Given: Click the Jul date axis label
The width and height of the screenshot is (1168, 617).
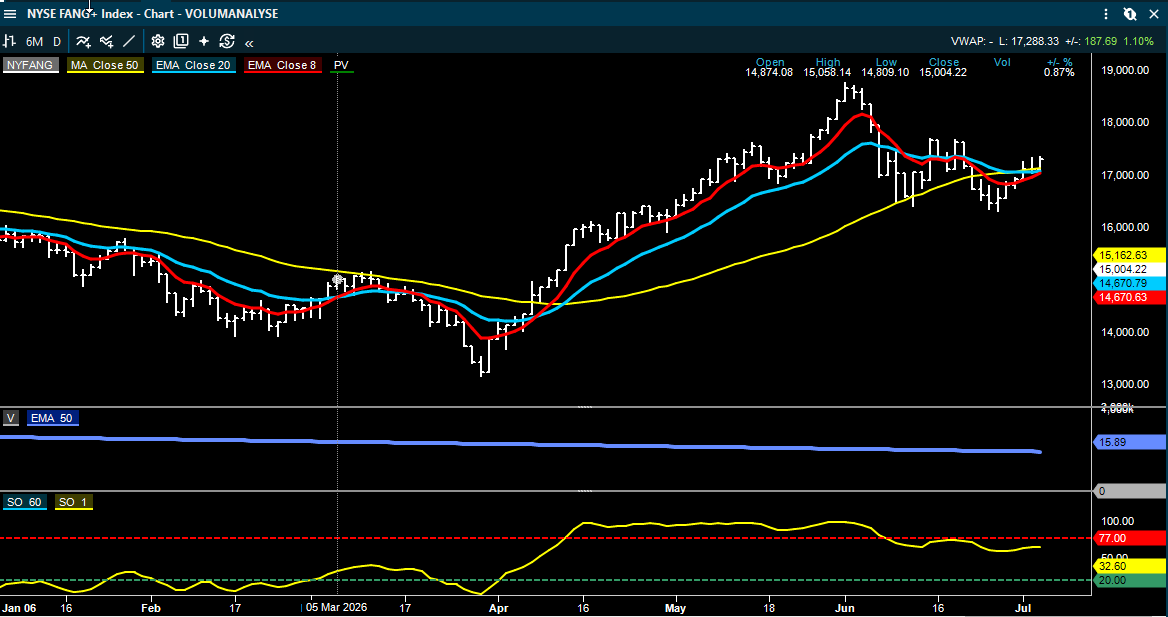Looking at the screenshot, I should click(1023, 607).
